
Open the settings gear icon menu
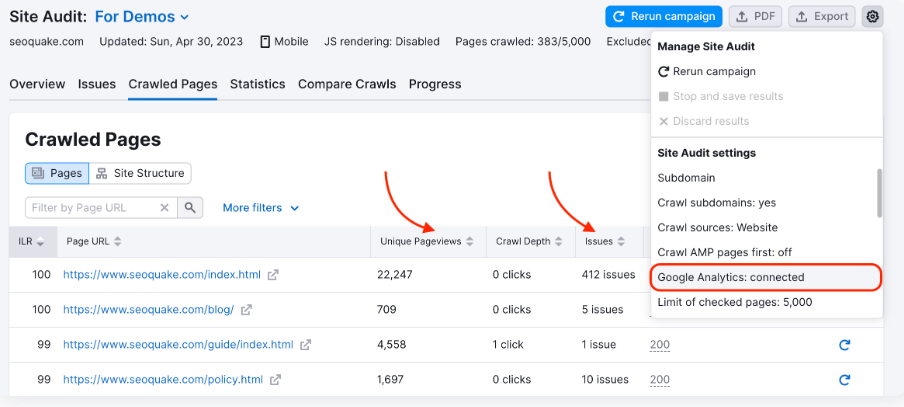872,17
